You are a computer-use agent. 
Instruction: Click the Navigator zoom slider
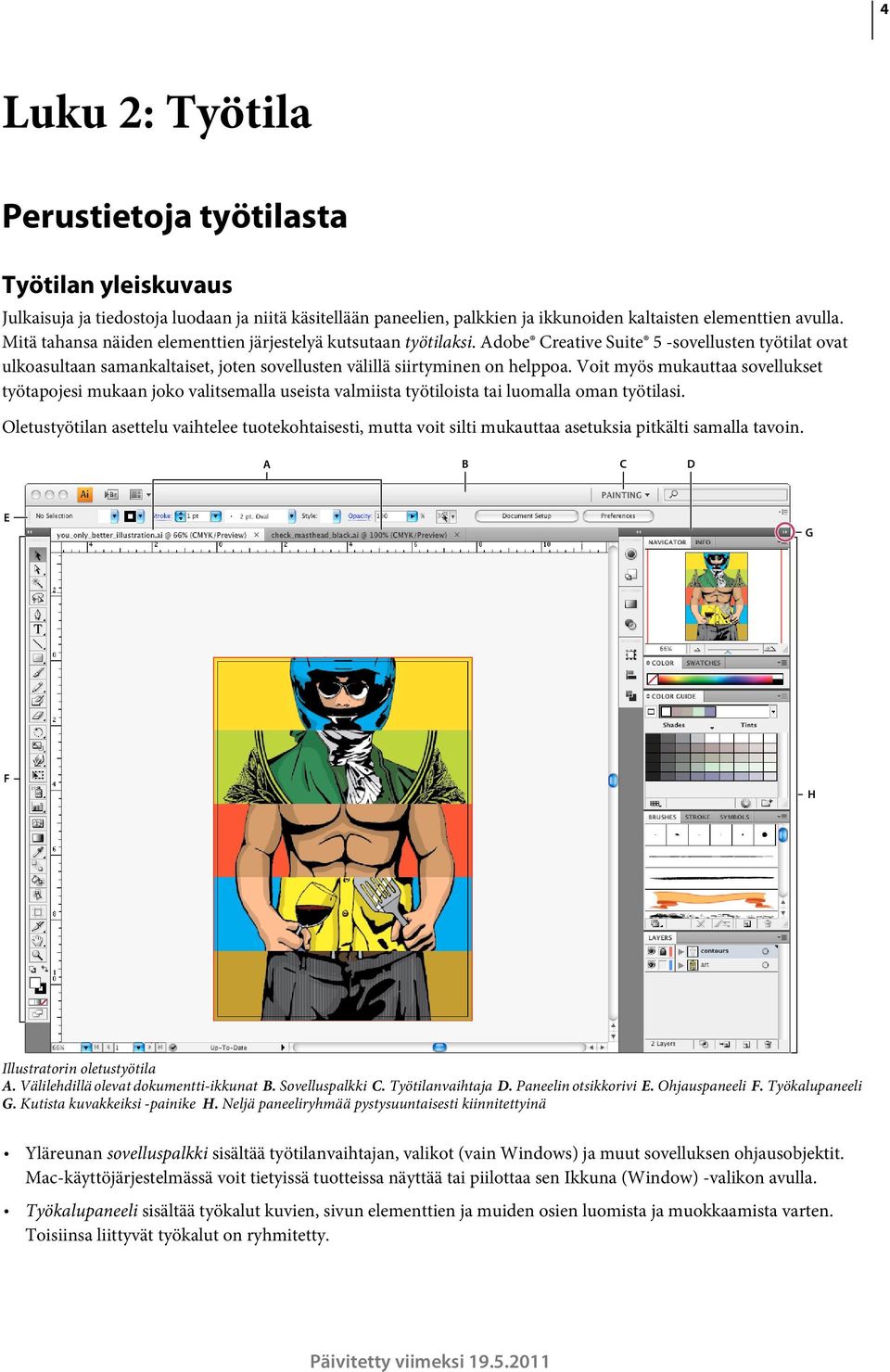[x=733, y=650]
